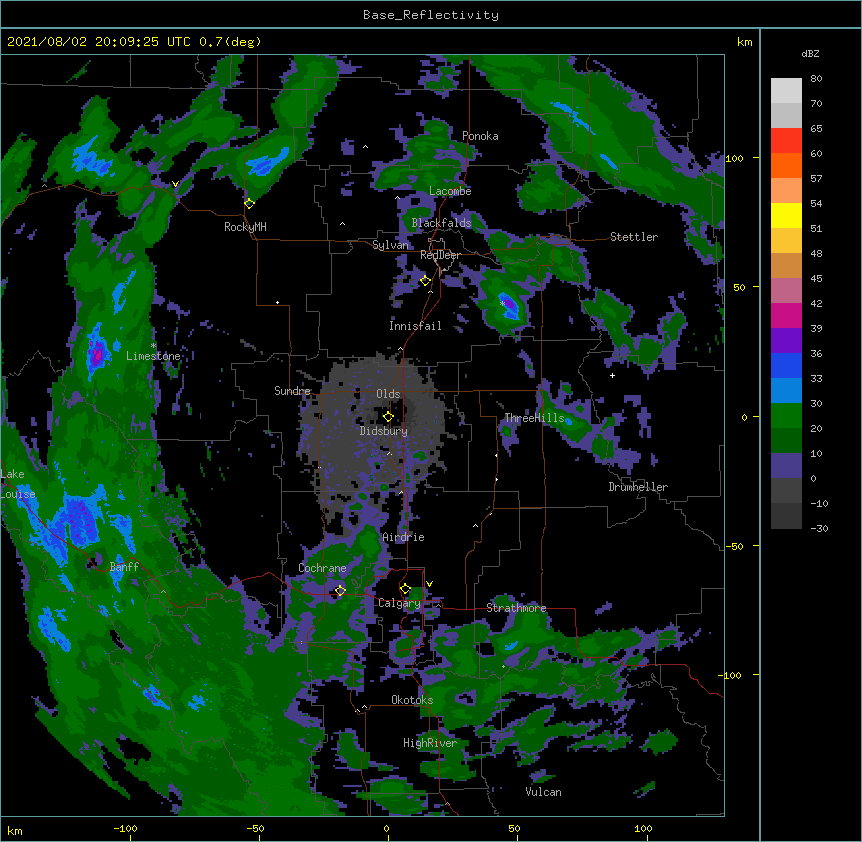This screenshot has width=862, height=842.
Task: Click the Stettler city label
Action: 634,237
